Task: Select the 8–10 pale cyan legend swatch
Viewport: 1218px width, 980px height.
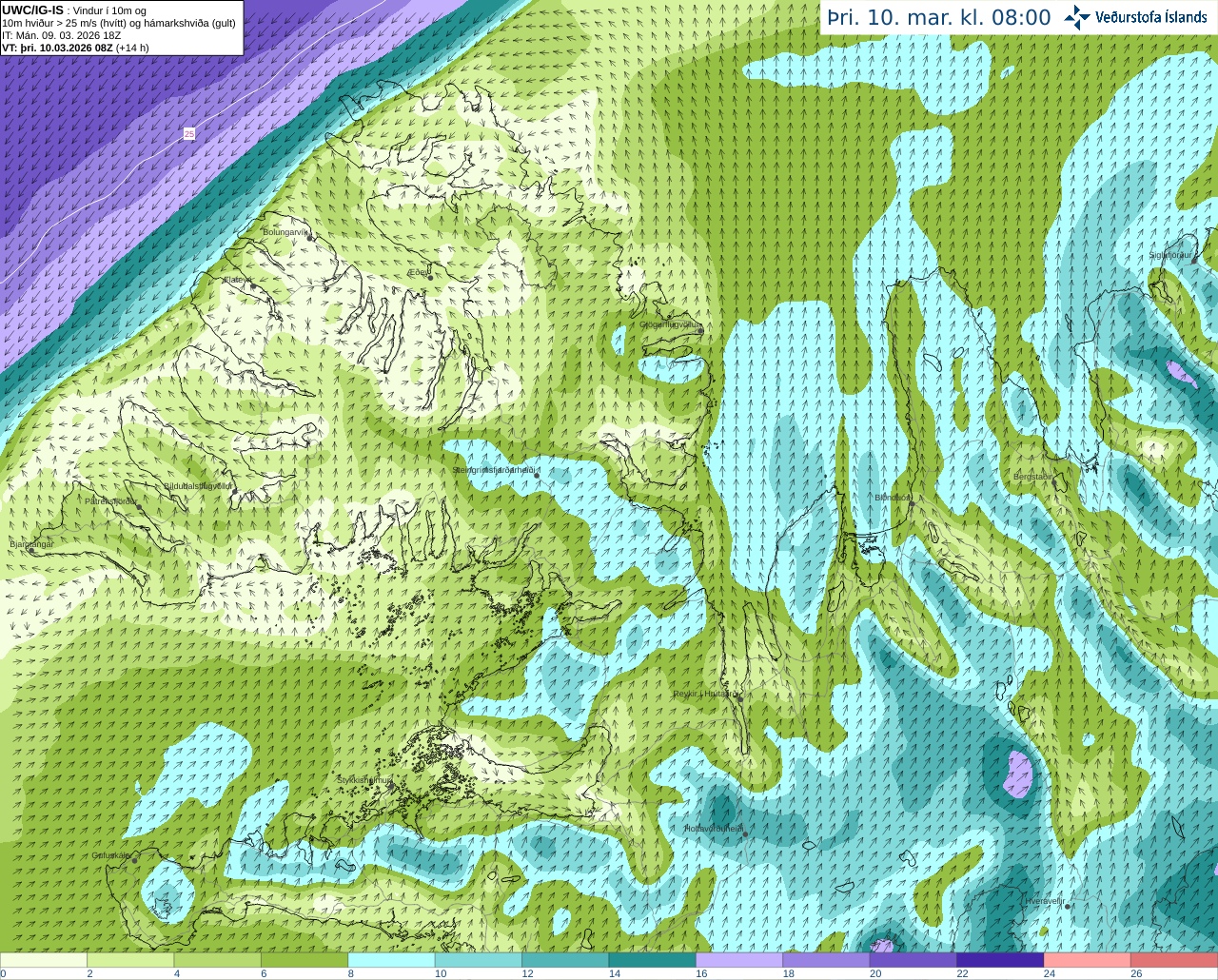Action: 391,960
